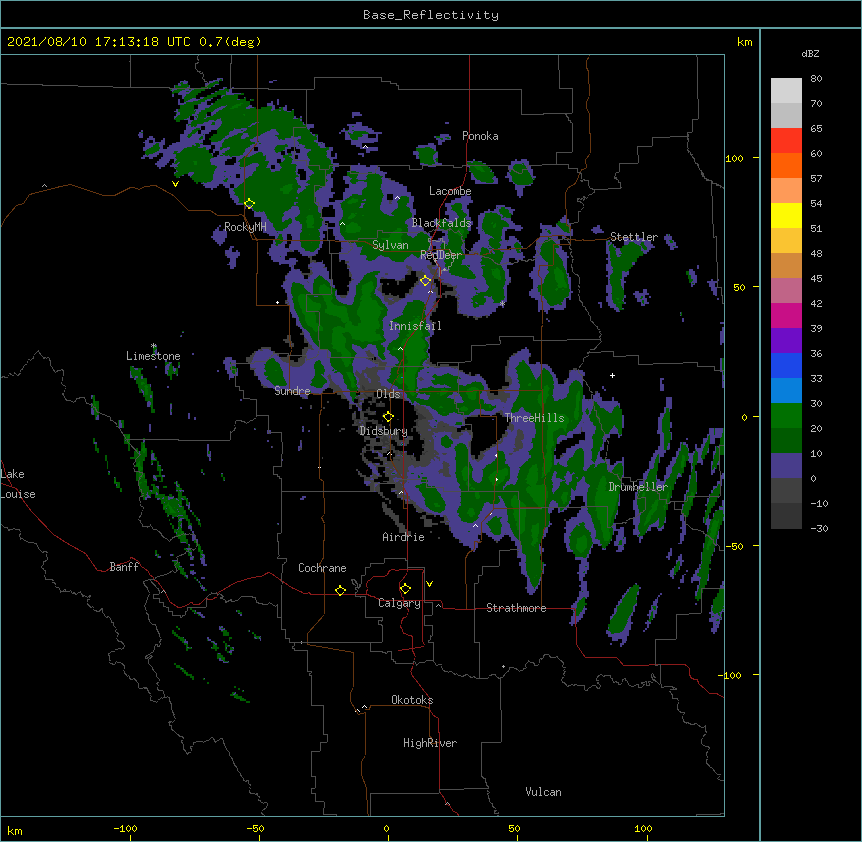Image resolution: width=862 pixels, height=842 pixels.
Task: Click the Ponoka city label
Action: (x=480, y=136)
